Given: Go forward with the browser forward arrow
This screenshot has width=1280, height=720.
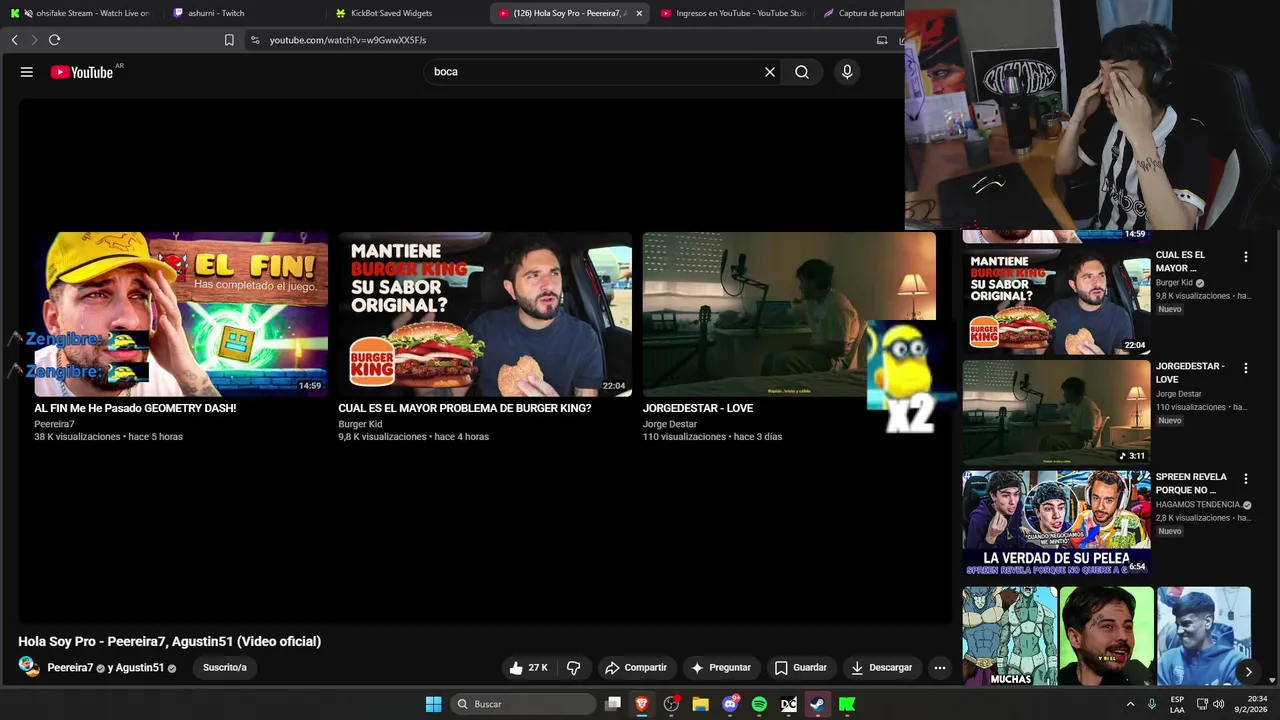Looking at the screenshot, I should [x=34, y=40].
